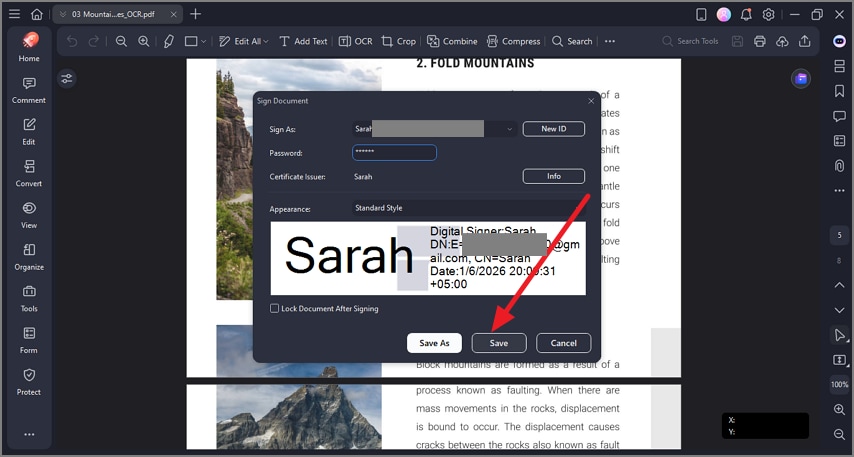The width and height of the screenshot is (854, 457).
Task: Click the Redo arrow in toolbar
Action: tap(94, 41)
